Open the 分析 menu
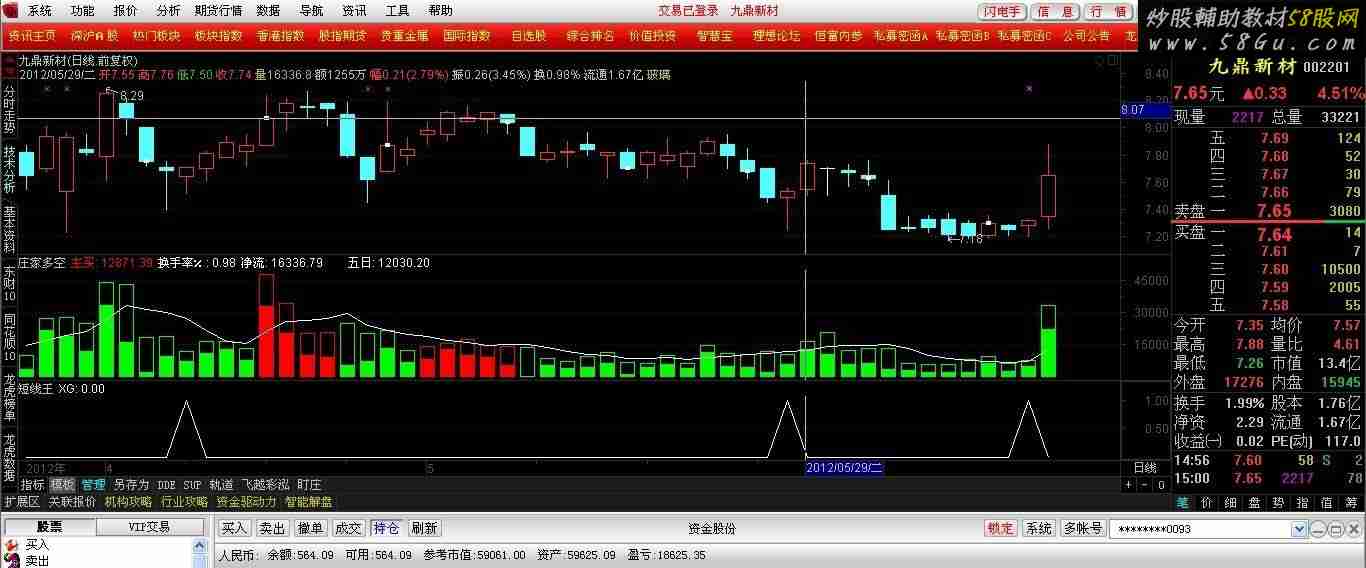This screenshot has width=1366, height=568. [x=168, y=11]
